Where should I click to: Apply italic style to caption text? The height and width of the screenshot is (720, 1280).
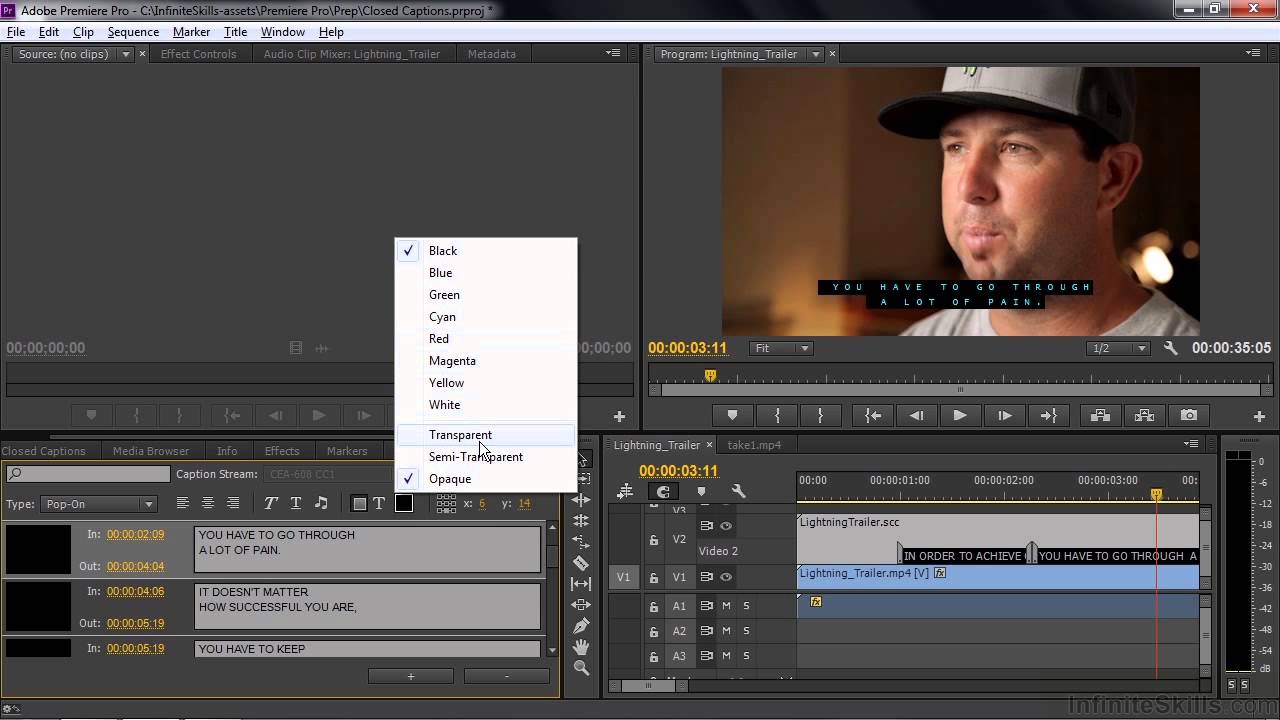pyautogui.click(x=270, y=503)
